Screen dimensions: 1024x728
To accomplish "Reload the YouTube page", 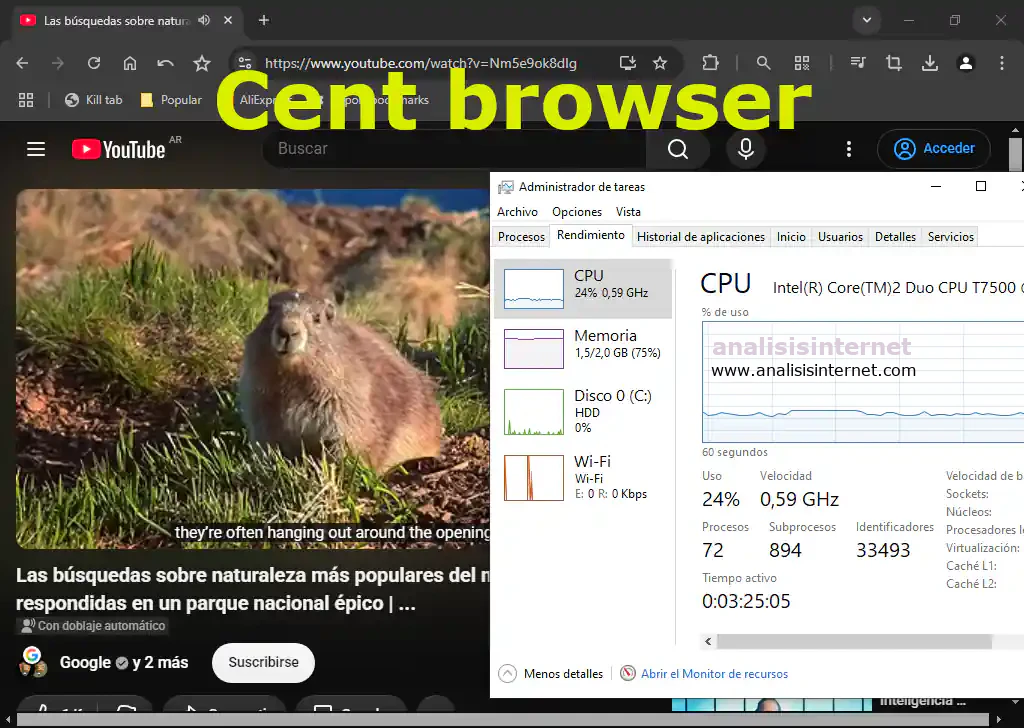I will pyautogui.click(x=94, y=63).
